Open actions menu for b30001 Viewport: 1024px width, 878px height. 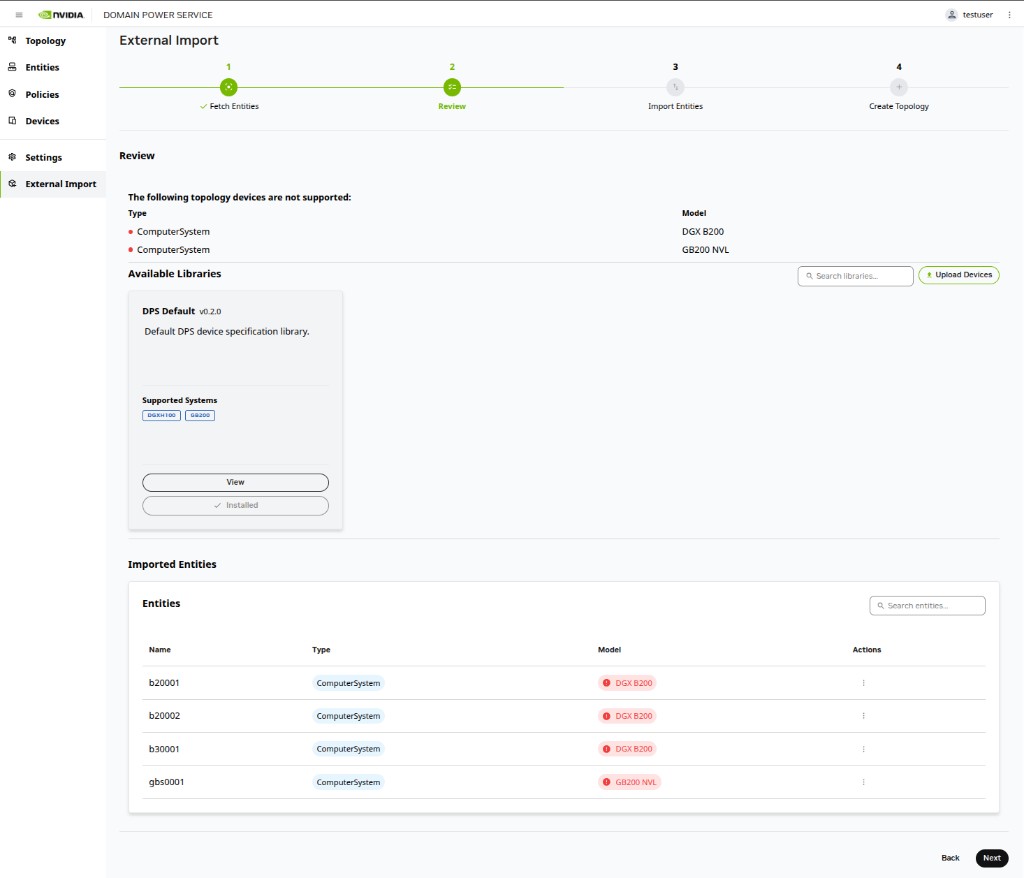(x=863, y=749)
